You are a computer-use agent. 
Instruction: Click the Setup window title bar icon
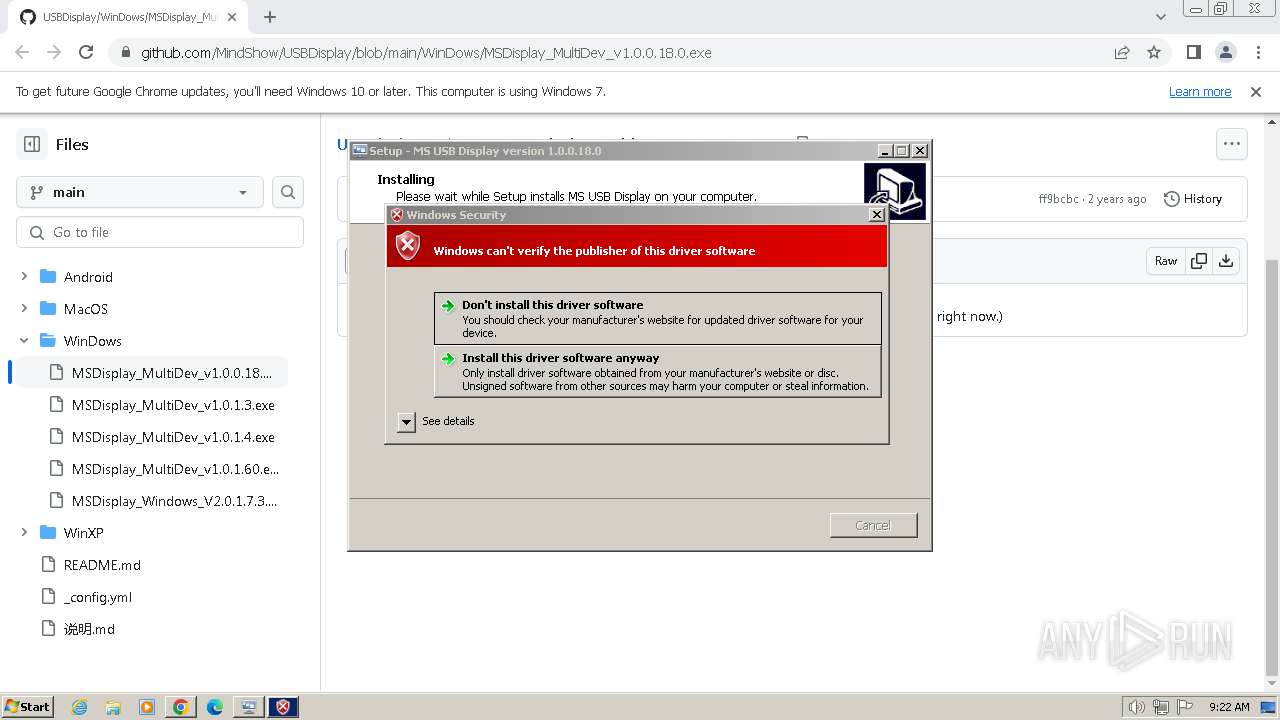click(x=359, y=151)
